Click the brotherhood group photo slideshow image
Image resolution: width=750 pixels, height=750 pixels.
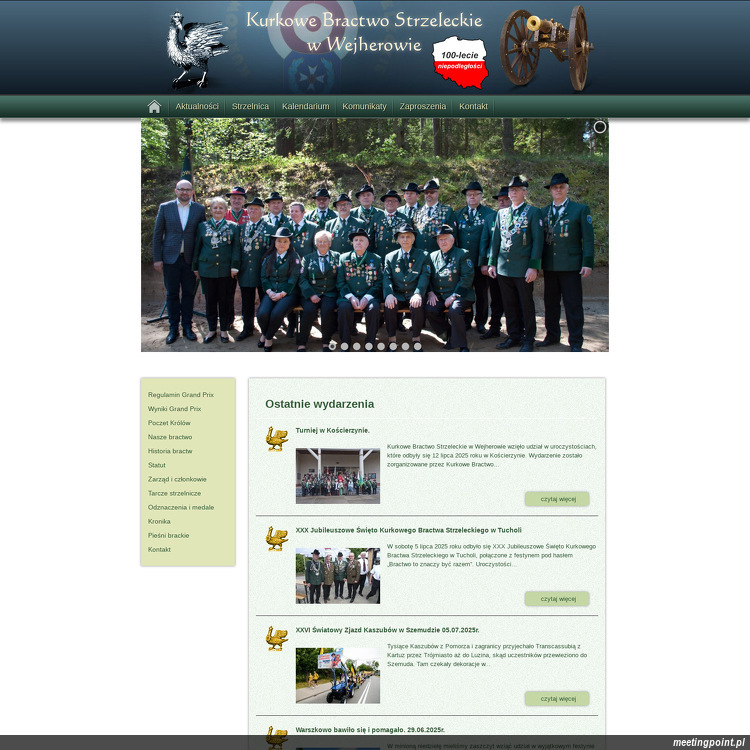tap(375, 235)
